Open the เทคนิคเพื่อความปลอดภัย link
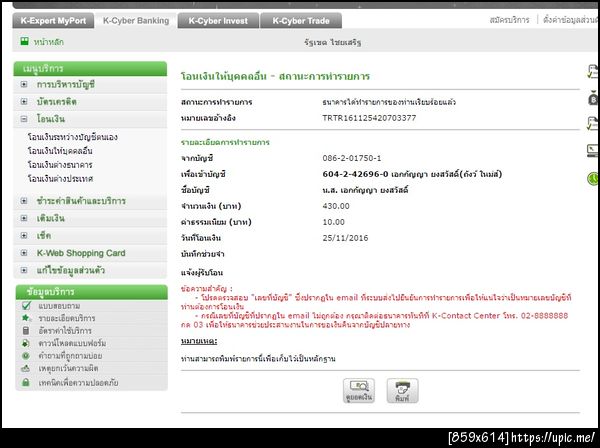This screenshot has height=448, width=600. tap(78, 383)
